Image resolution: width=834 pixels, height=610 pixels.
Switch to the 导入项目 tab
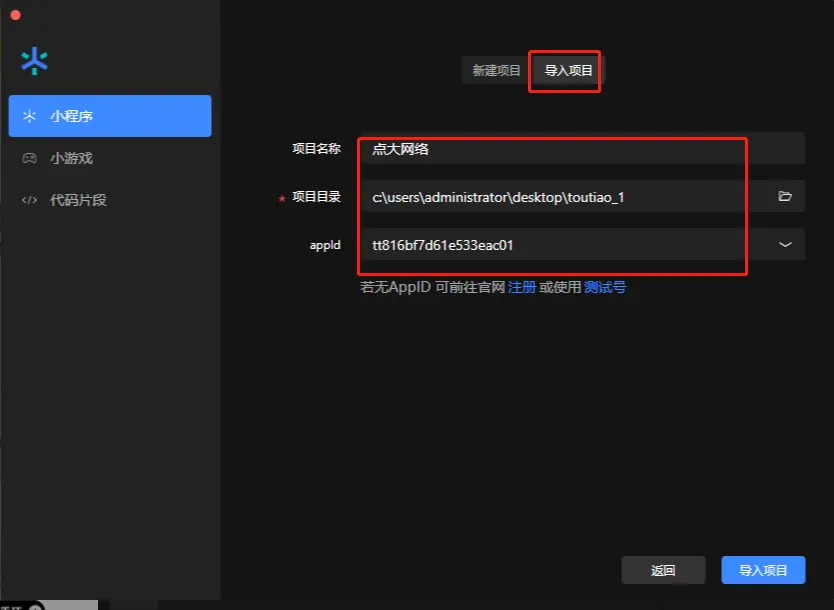pos(568,70)
